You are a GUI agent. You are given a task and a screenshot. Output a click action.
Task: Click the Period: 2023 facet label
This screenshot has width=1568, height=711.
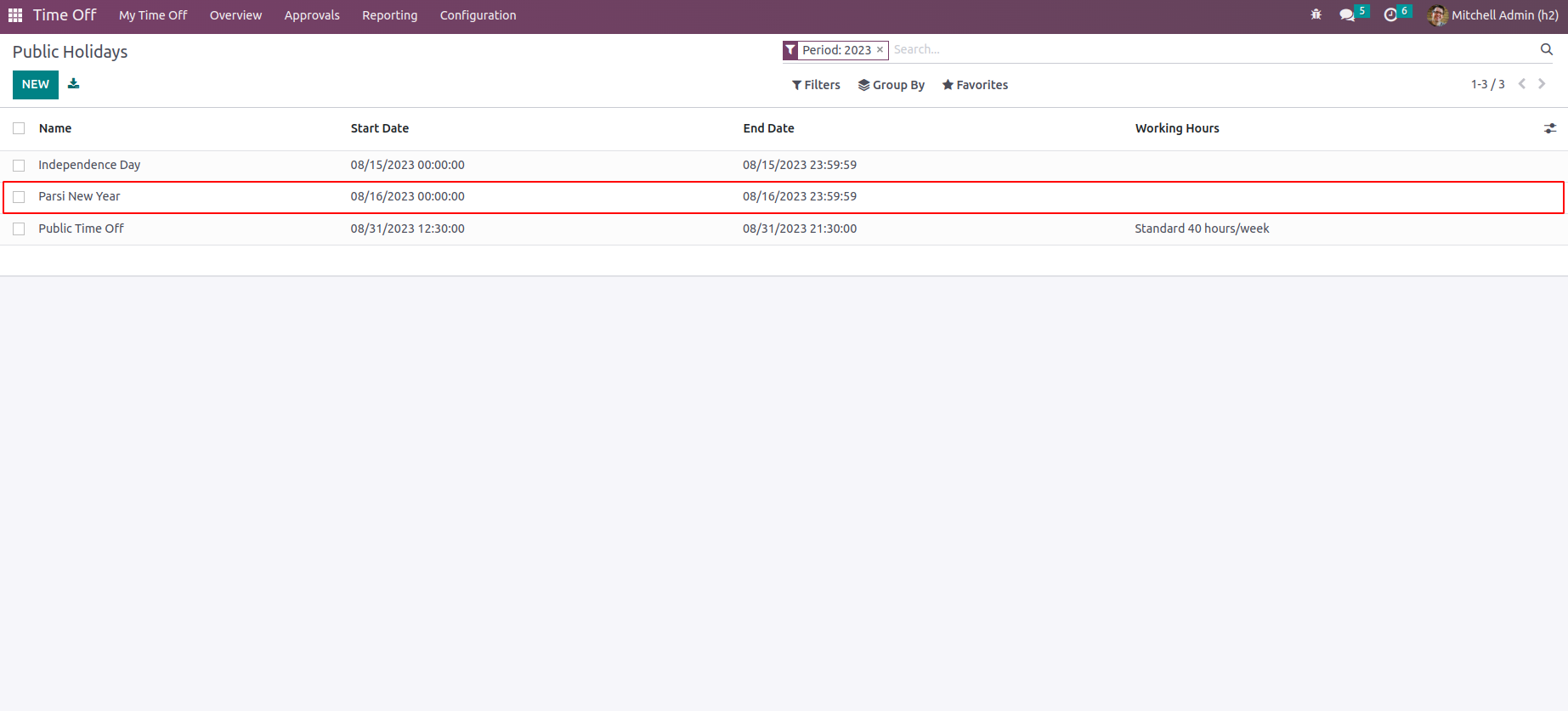click(x=836, y=50)
